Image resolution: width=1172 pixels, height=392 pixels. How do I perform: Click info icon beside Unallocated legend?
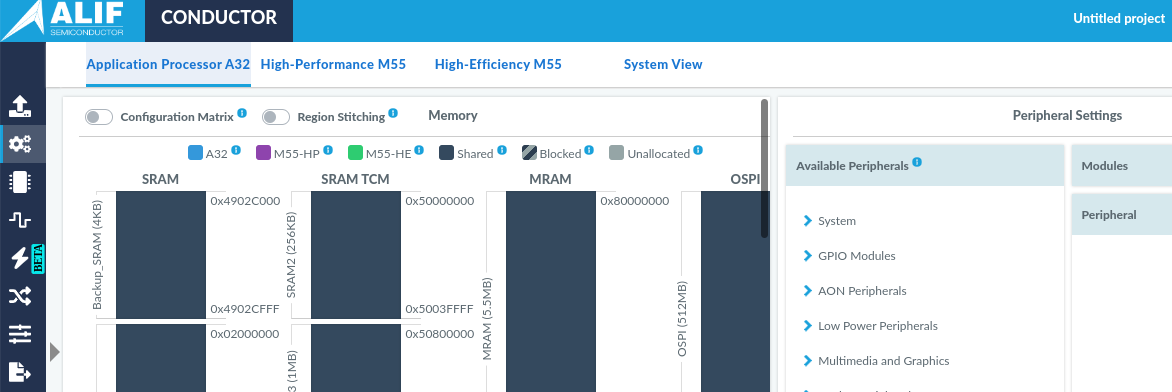coord(697,150)
